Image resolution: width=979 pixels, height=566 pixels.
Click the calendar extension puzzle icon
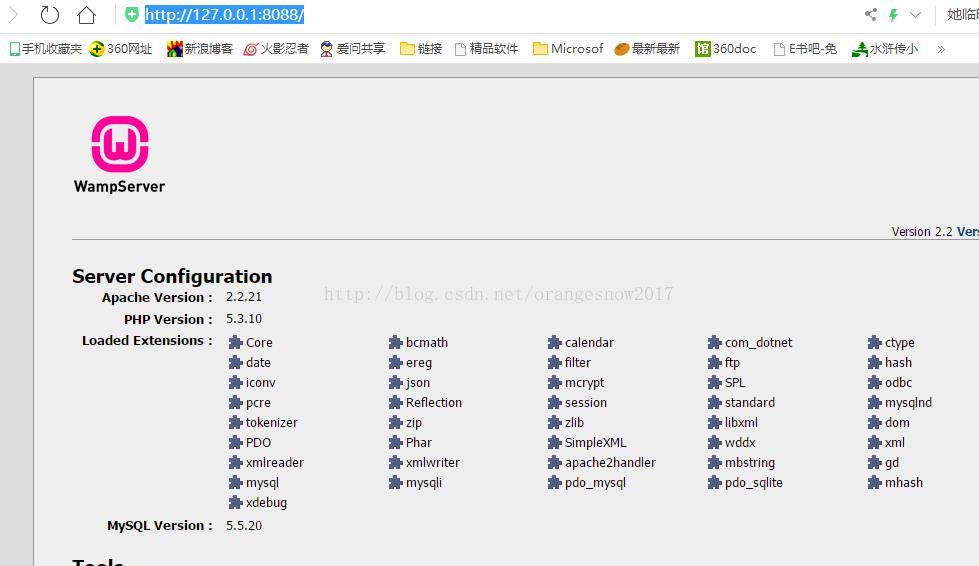click(x=554, y=342)
